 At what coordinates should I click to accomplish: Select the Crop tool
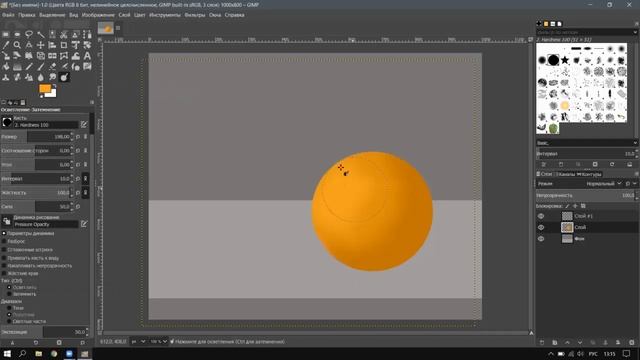[64, 45]
